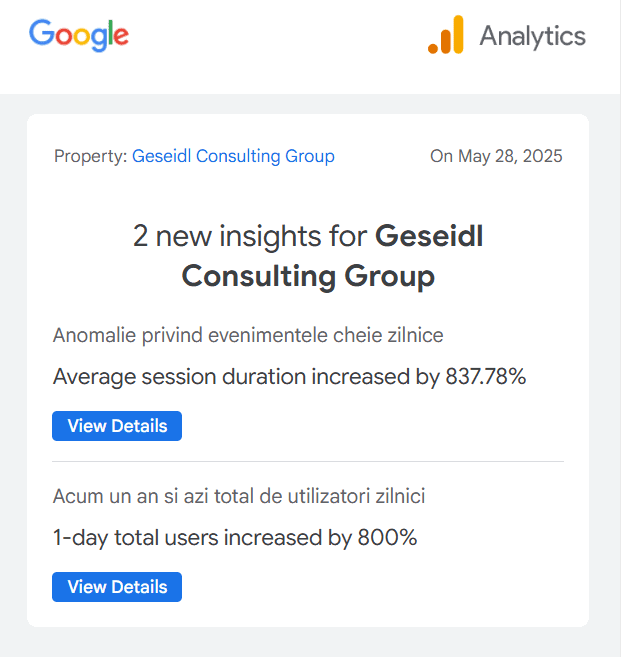Open the Geseidl Consulting Group property link
The image size is (623, 657).
pos(233,156)
